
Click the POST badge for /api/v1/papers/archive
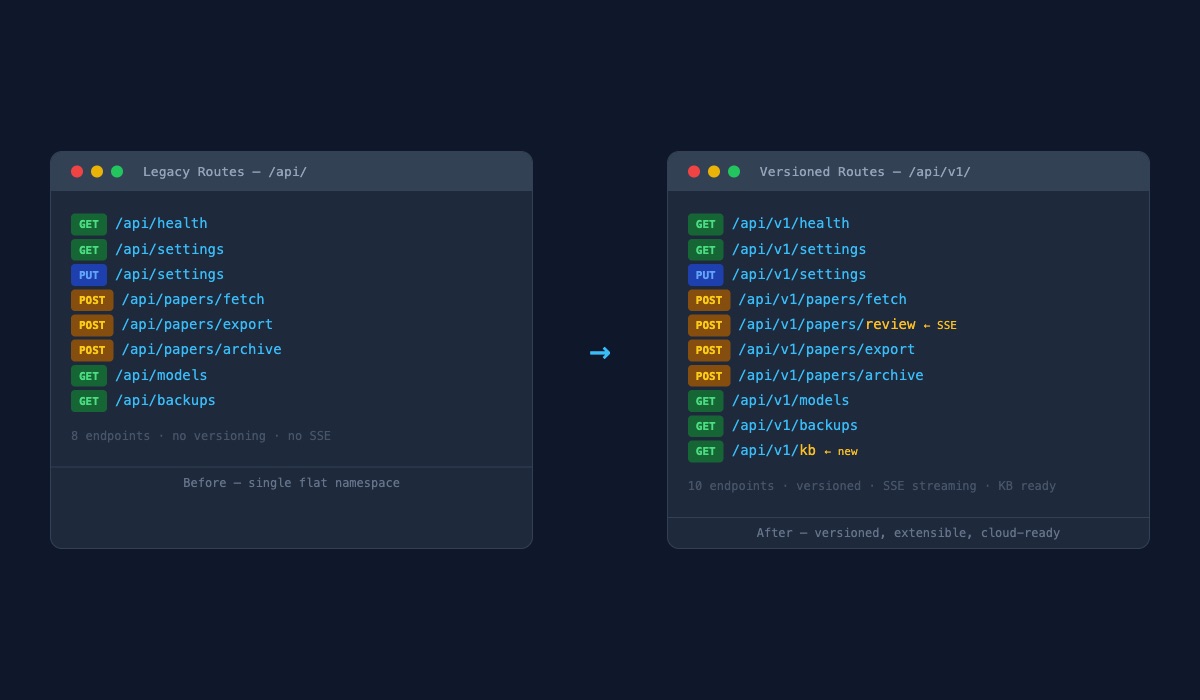708,375
